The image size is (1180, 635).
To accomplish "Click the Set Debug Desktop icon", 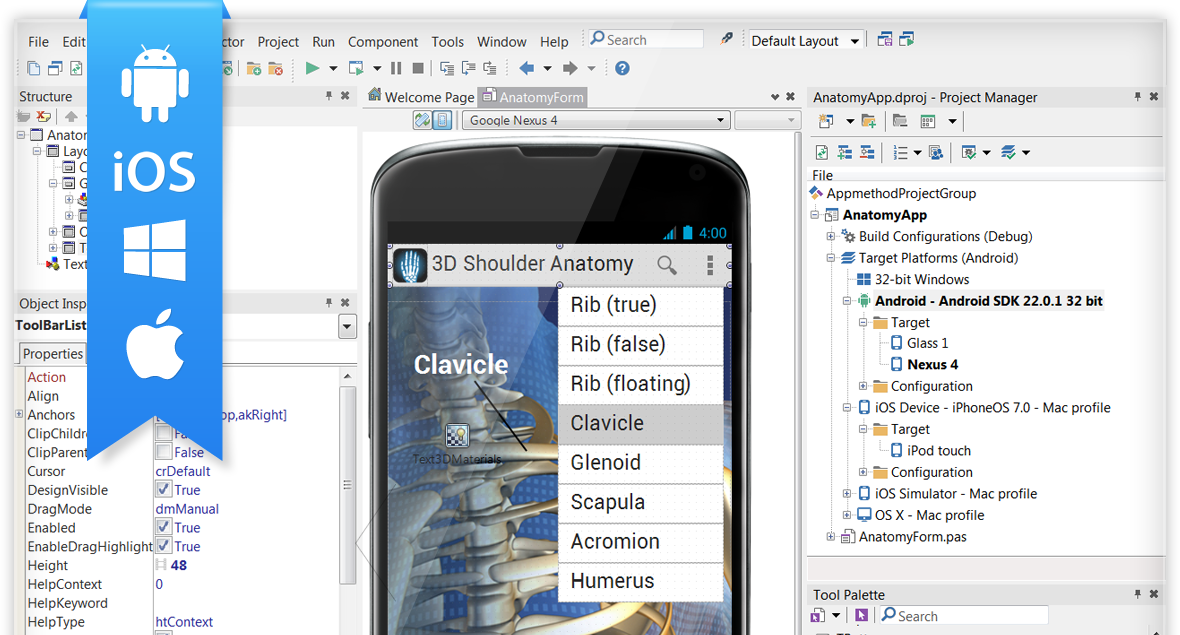I will click(907, 39).
